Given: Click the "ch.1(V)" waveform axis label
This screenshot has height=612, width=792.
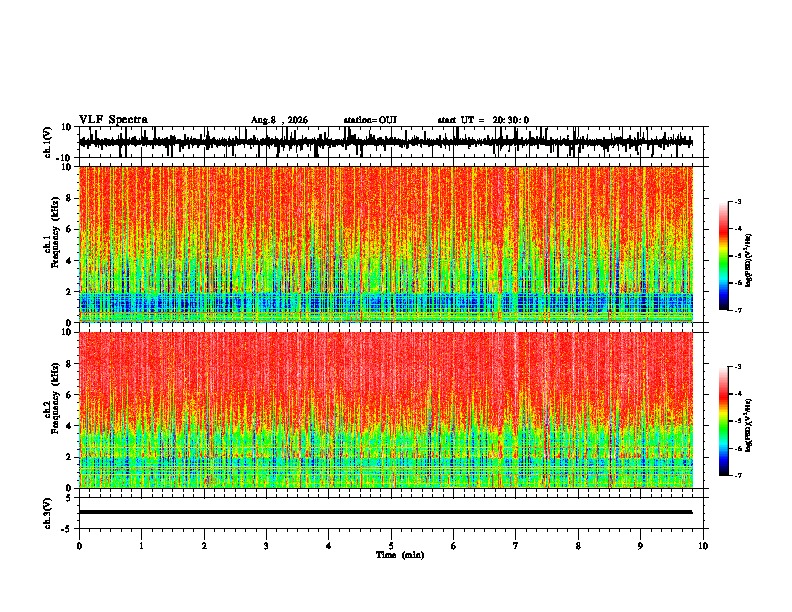Looking at the screenshot, I should 48,142.
